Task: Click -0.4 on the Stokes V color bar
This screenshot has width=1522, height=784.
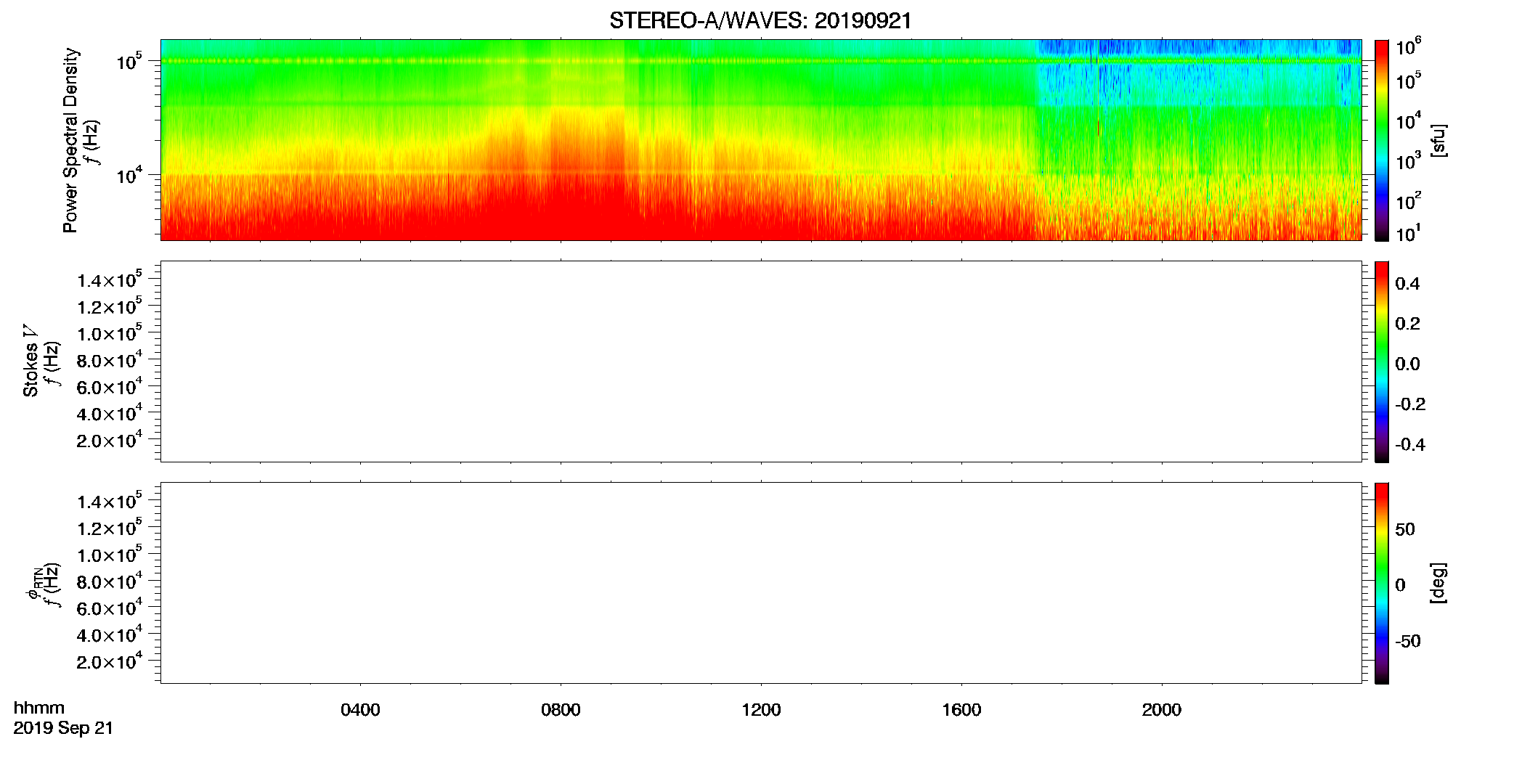Action: click(1410, 444)
